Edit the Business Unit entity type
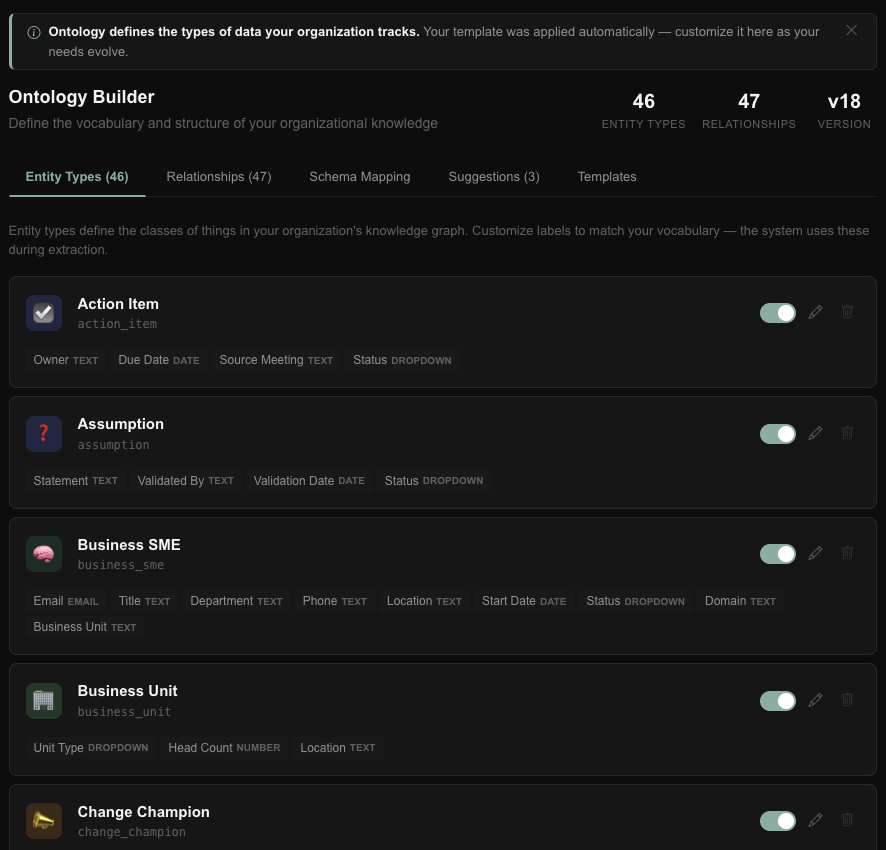This screenshot has height=850, width=886. pos(815,700)
